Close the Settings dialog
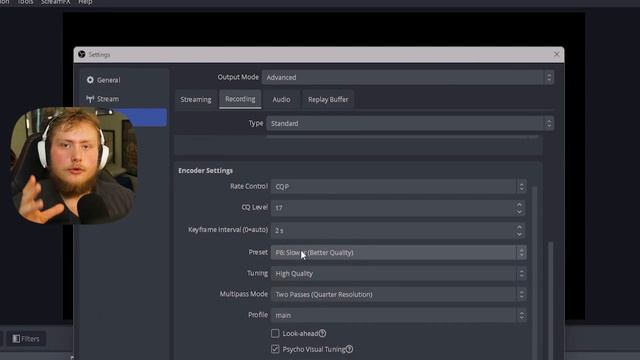 (x=557, y=54)
